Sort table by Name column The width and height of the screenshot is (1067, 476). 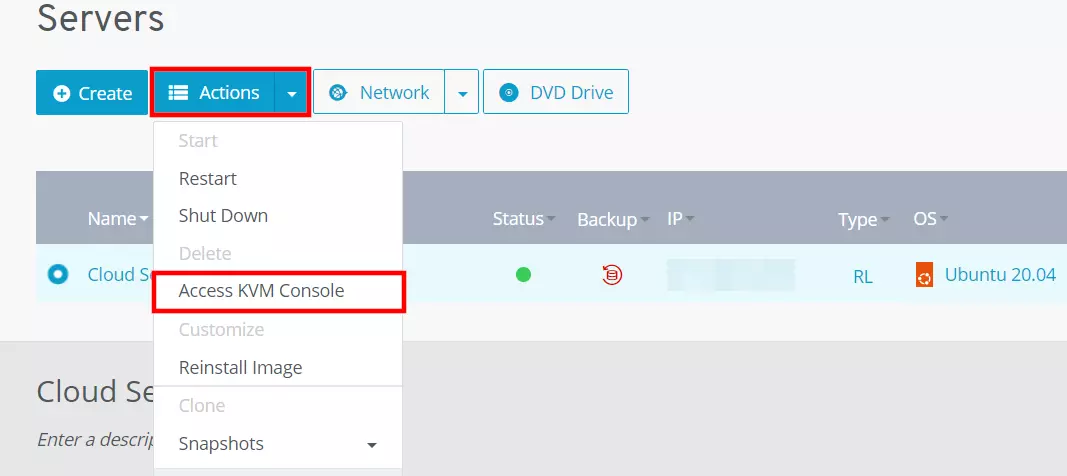point(118,219)
